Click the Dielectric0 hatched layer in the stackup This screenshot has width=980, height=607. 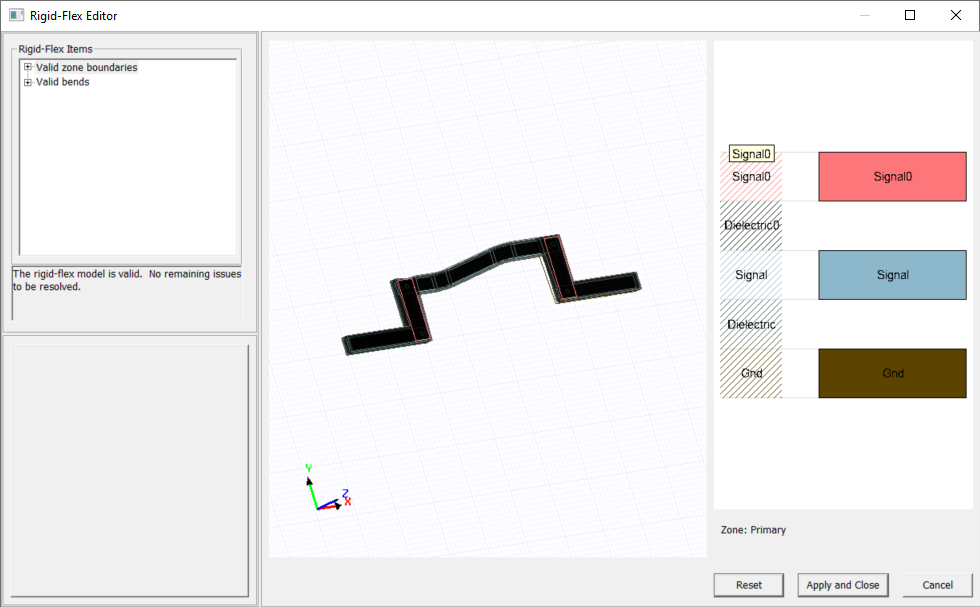[750, 225]
